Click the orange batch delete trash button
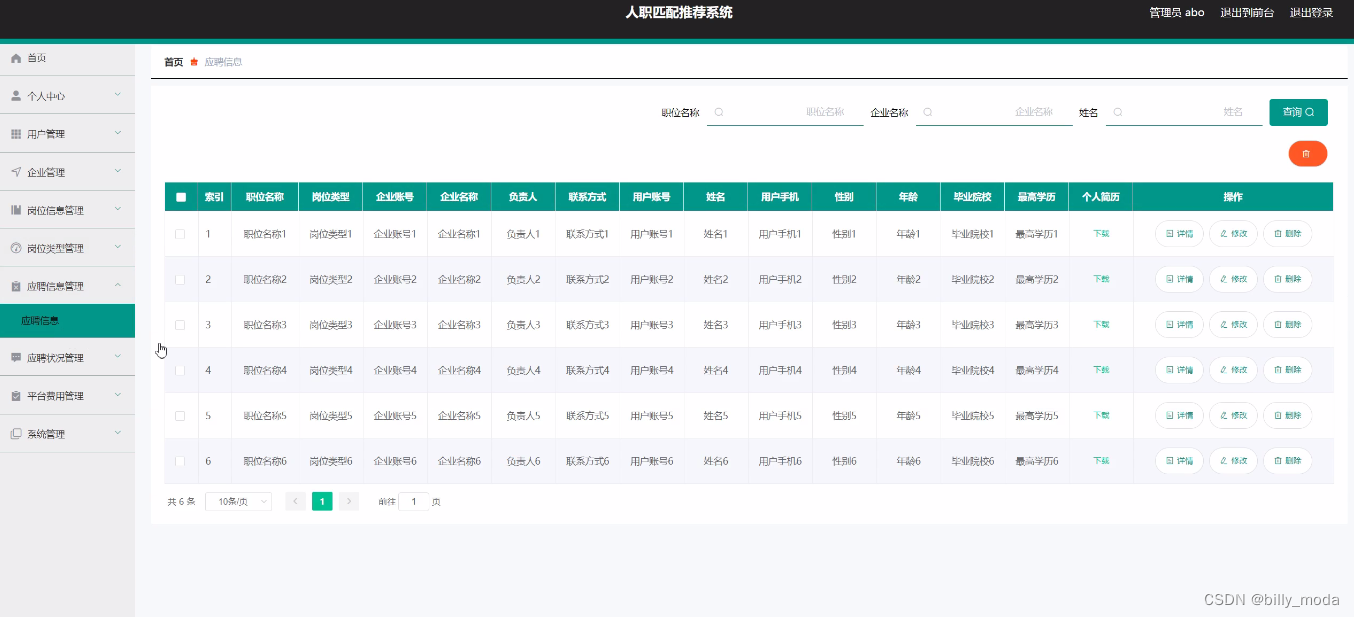This screenshot has width=1354, height=617. coord(1307,153)
